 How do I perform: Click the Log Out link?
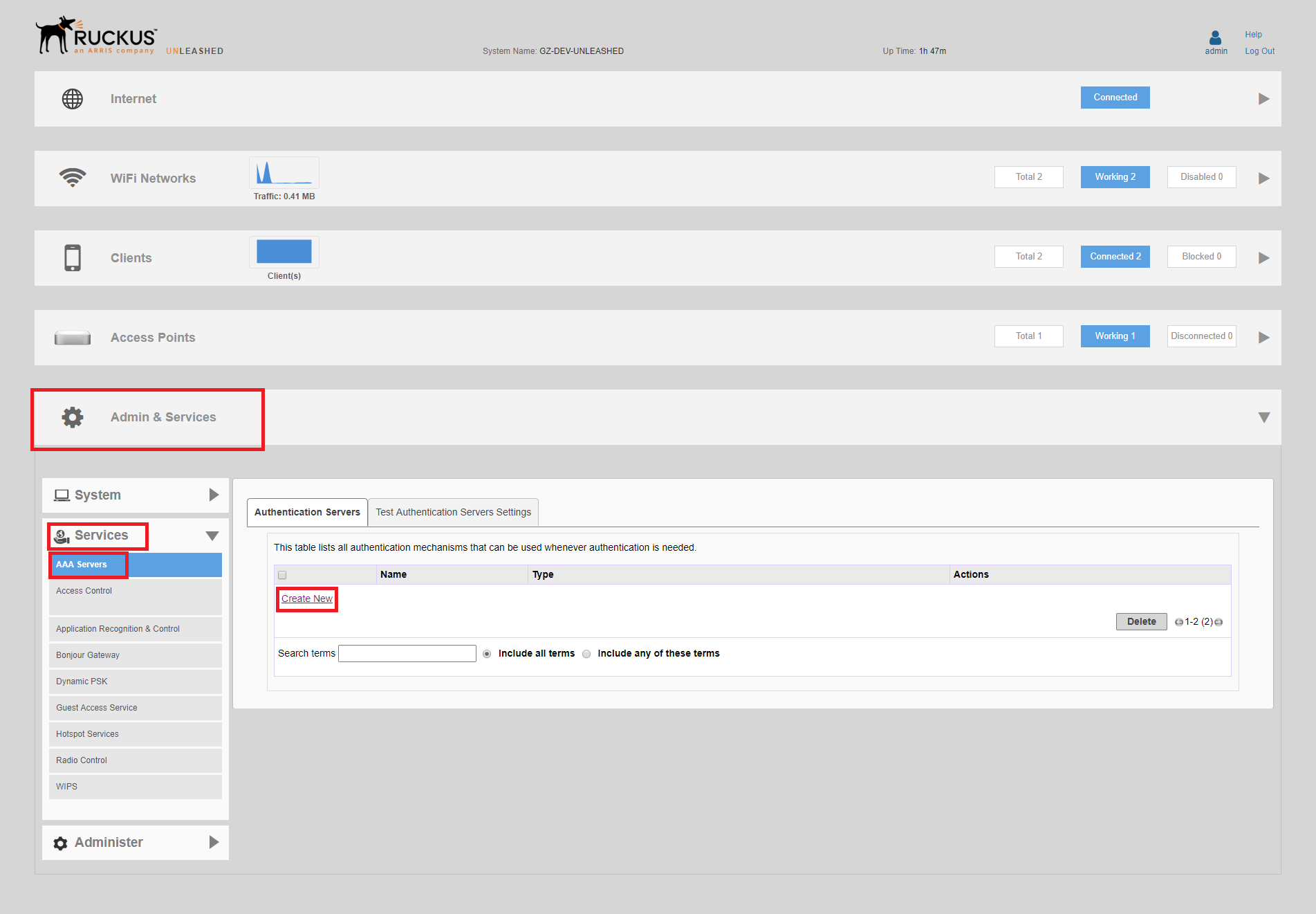[x=1260, y=51]
